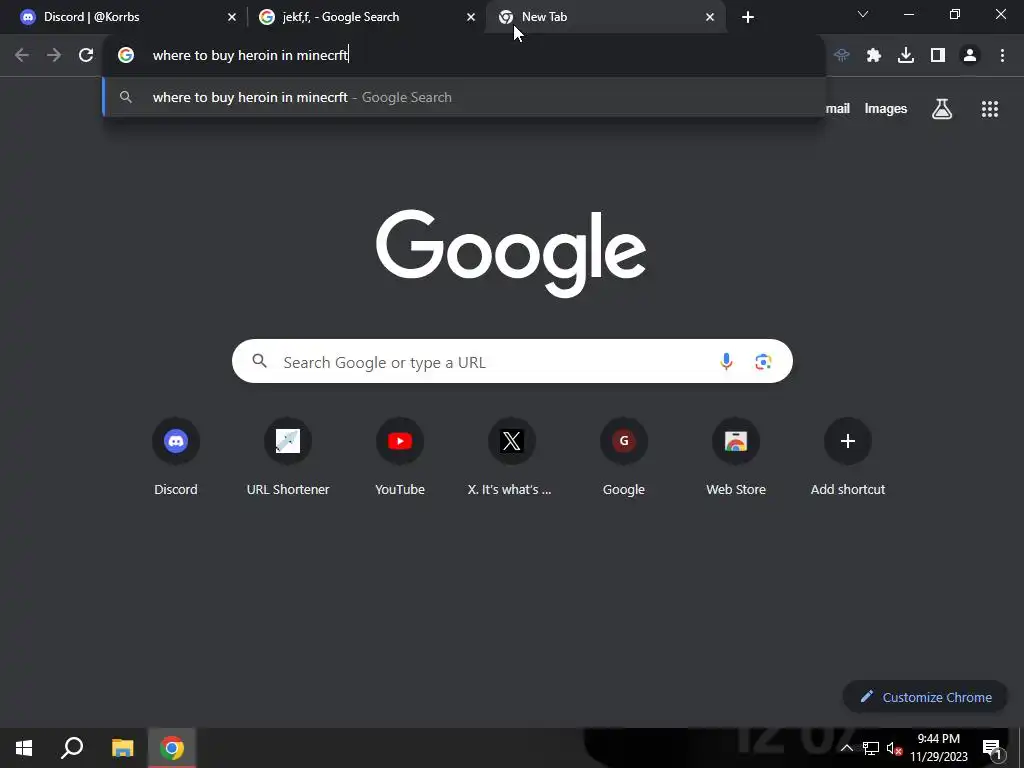
Task: Select the New Tab tab
Action: coord(605,17)
